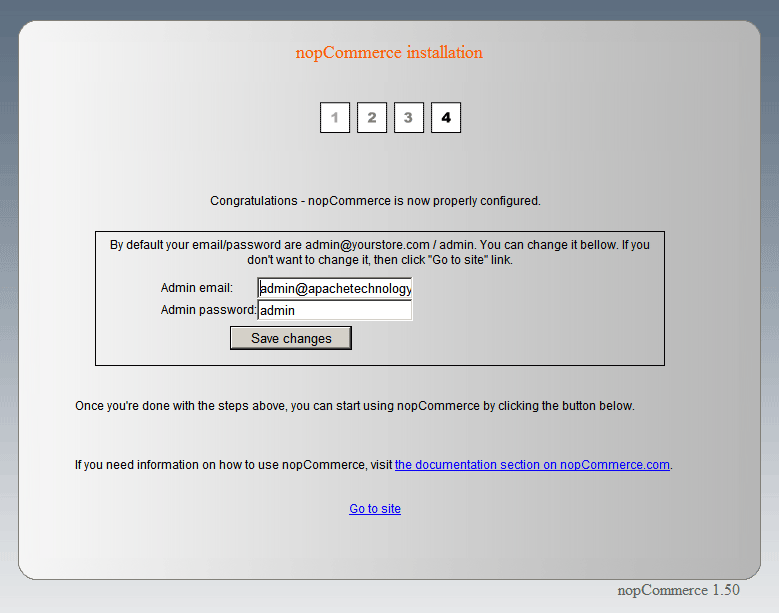The width and height of the screenshot is (779, 613).
Task: Click the Admin email label
Action: click(x=197, y=288)
